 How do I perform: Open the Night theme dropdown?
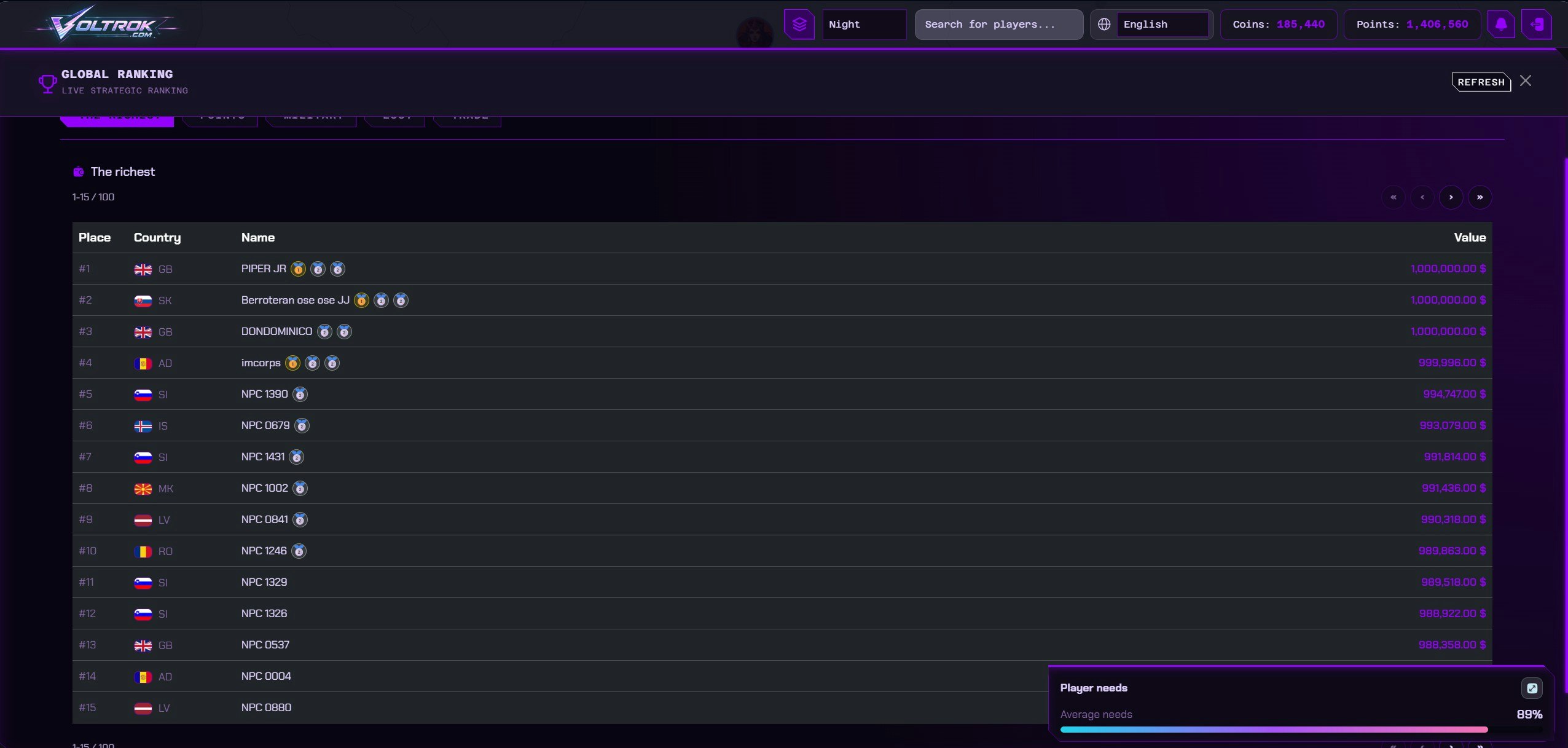point(864,25)
